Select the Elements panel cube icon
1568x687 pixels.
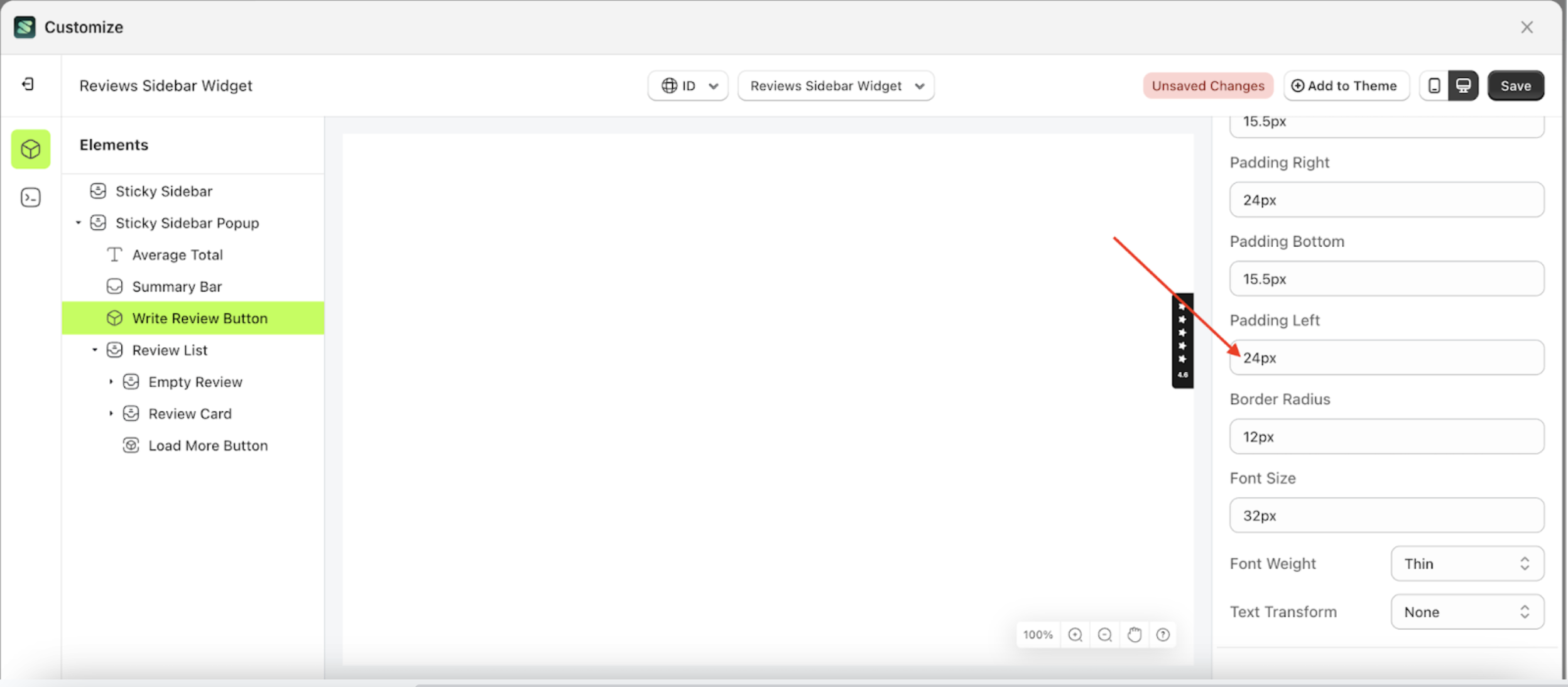(x=30, y=149)
